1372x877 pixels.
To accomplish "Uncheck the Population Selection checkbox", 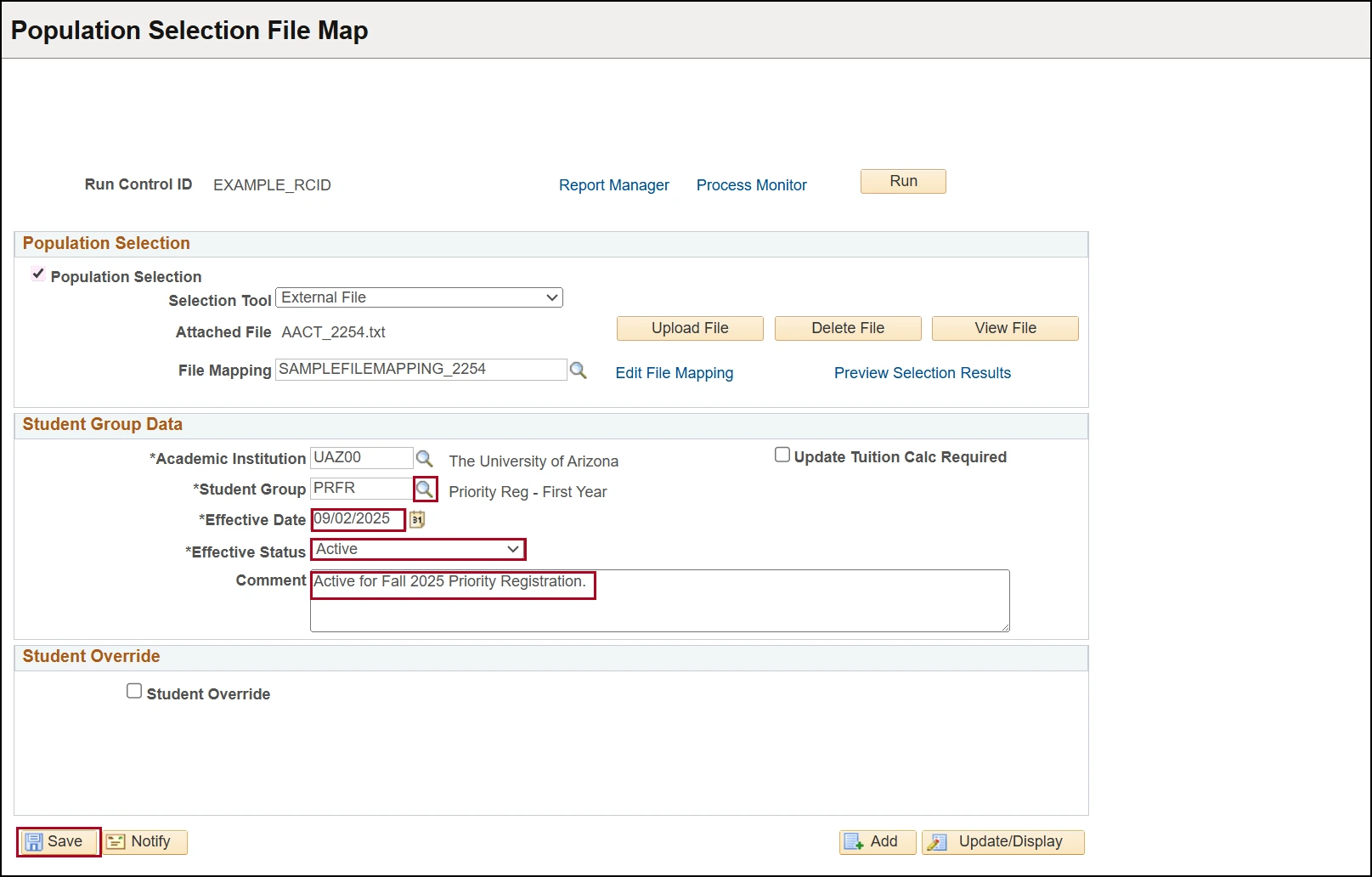I will [37, 273].
